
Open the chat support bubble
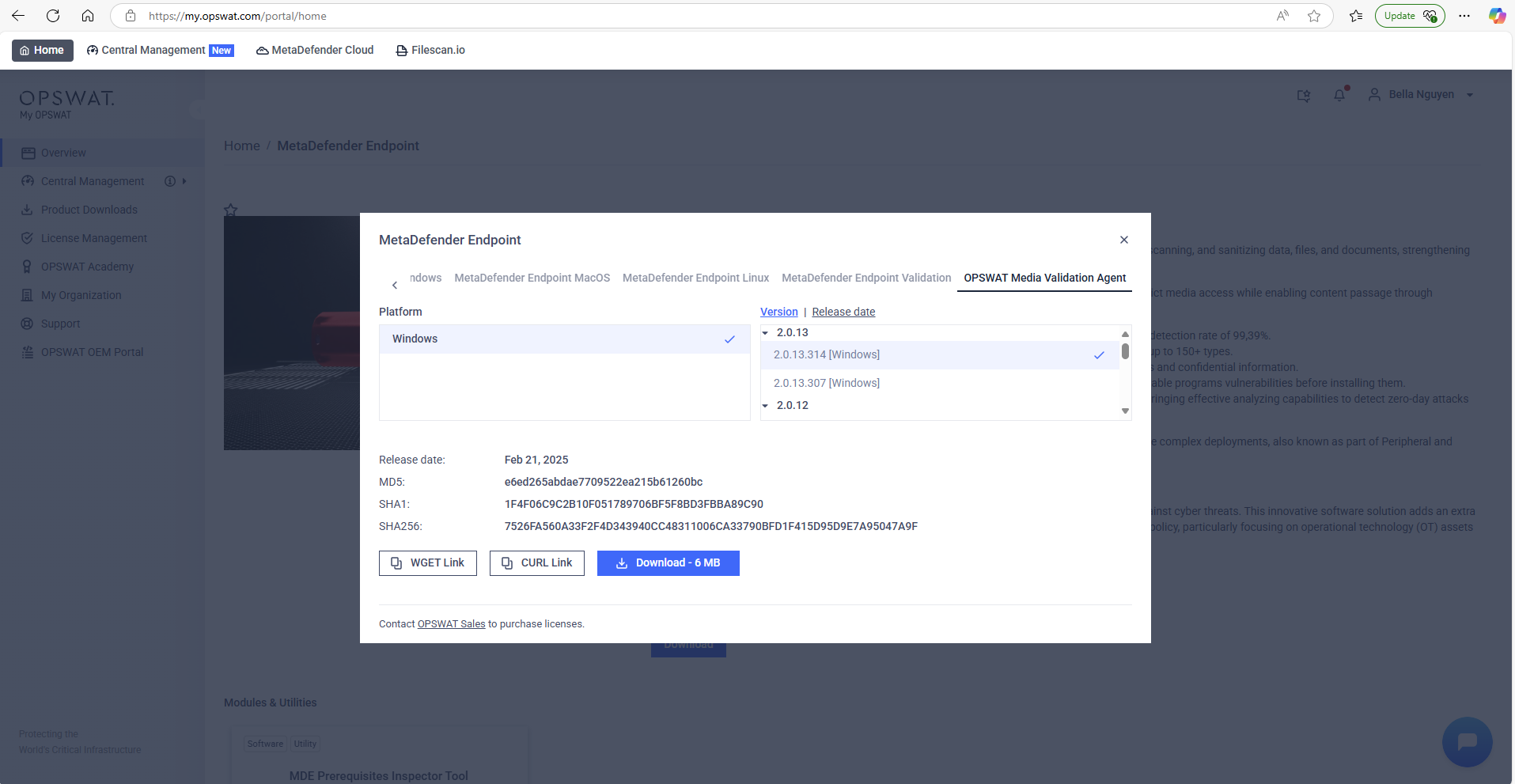[x=1467, y=741]
